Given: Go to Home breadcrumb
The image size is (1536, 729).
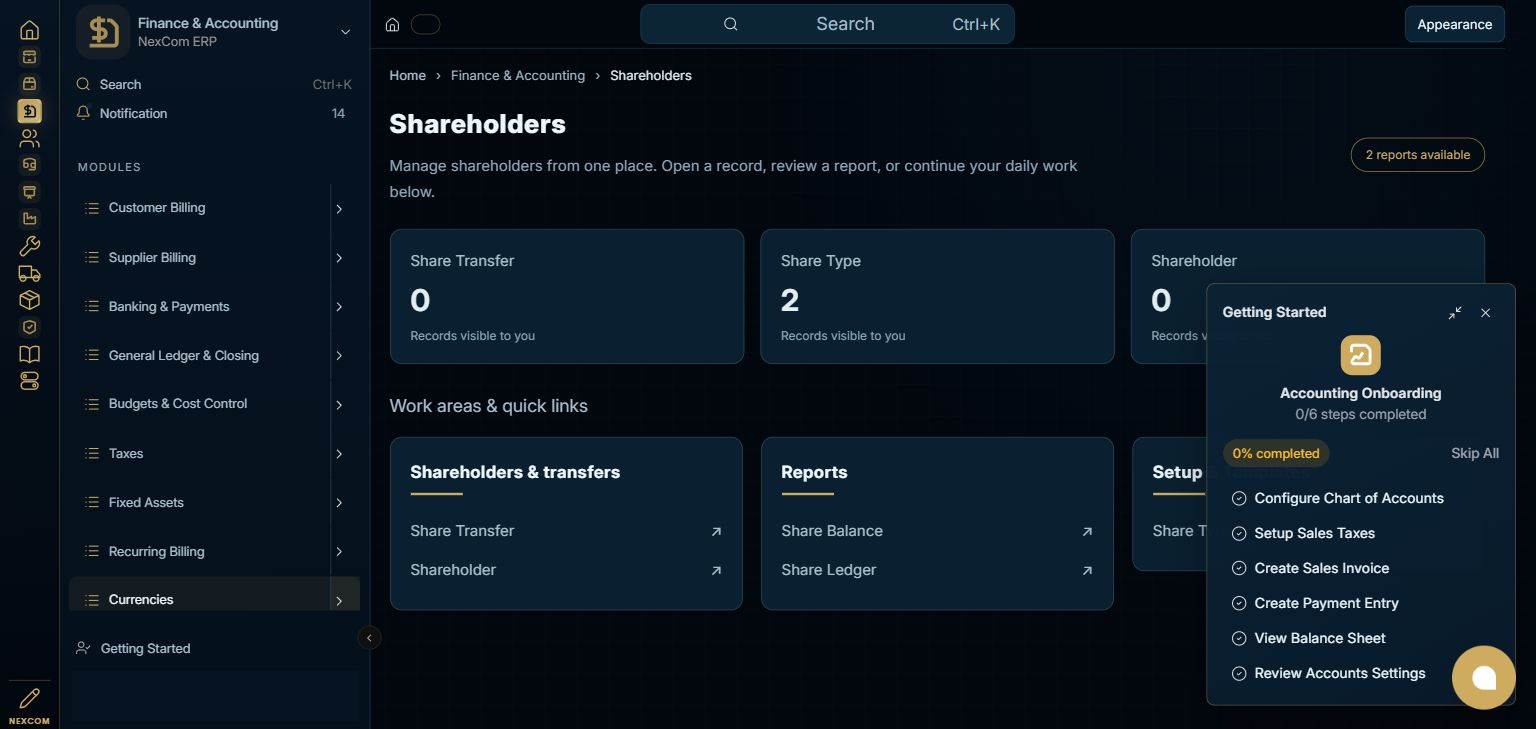Looking at the screenshot, I should (407, 75).
